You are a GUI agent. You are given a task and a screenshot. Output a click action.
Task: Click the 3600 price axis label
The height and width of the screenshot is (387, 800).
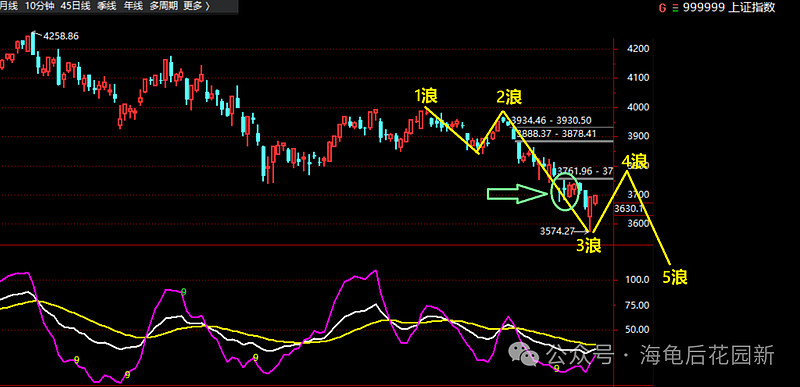638,224
